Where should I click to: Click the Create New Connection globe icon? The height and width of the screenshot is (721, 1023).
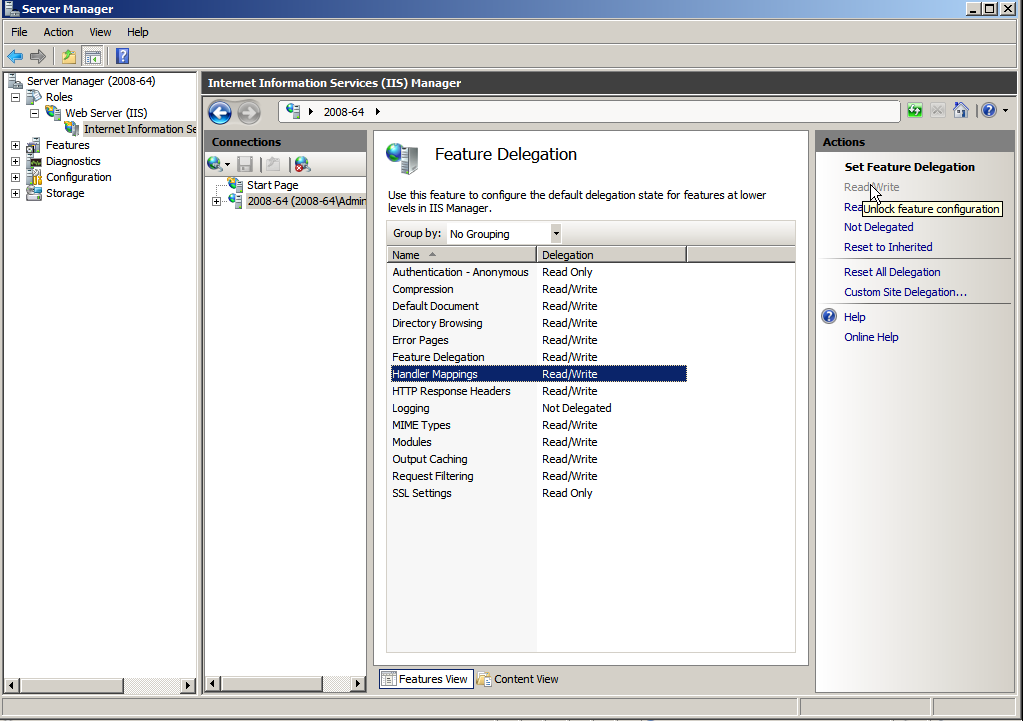coord(215,164)
